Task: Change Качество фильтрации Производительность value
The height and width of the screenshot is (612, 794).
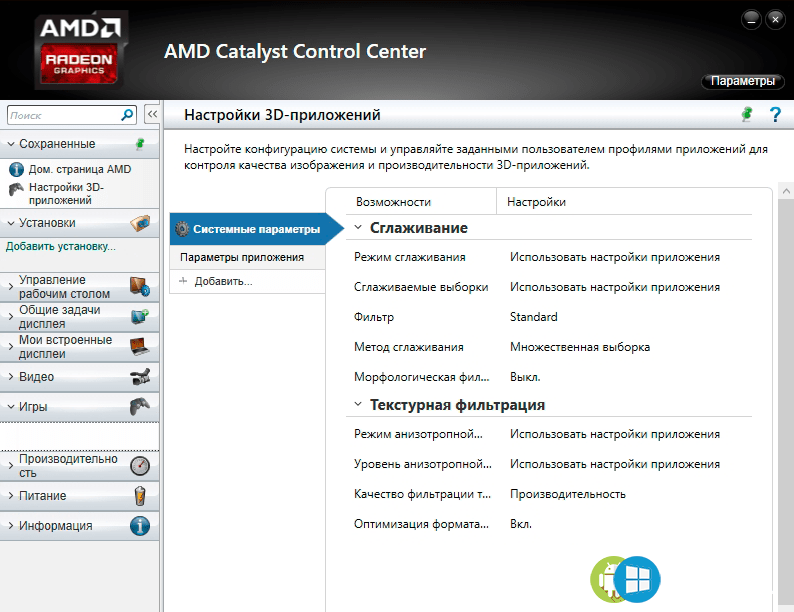Action: point(568,494)
